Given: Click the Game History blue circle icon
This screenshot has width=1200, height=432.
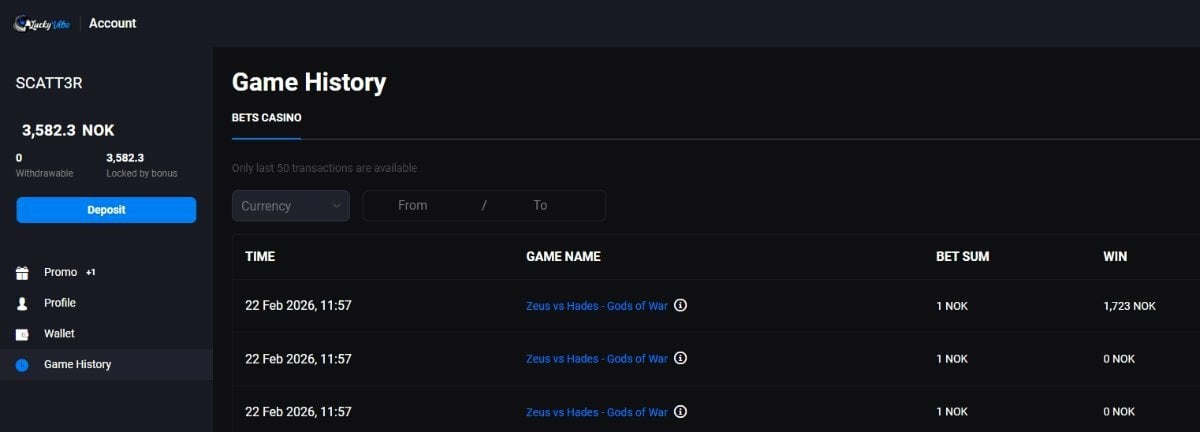Looking at the screenshot, I should pyautogui.click(x=22, y=365).
